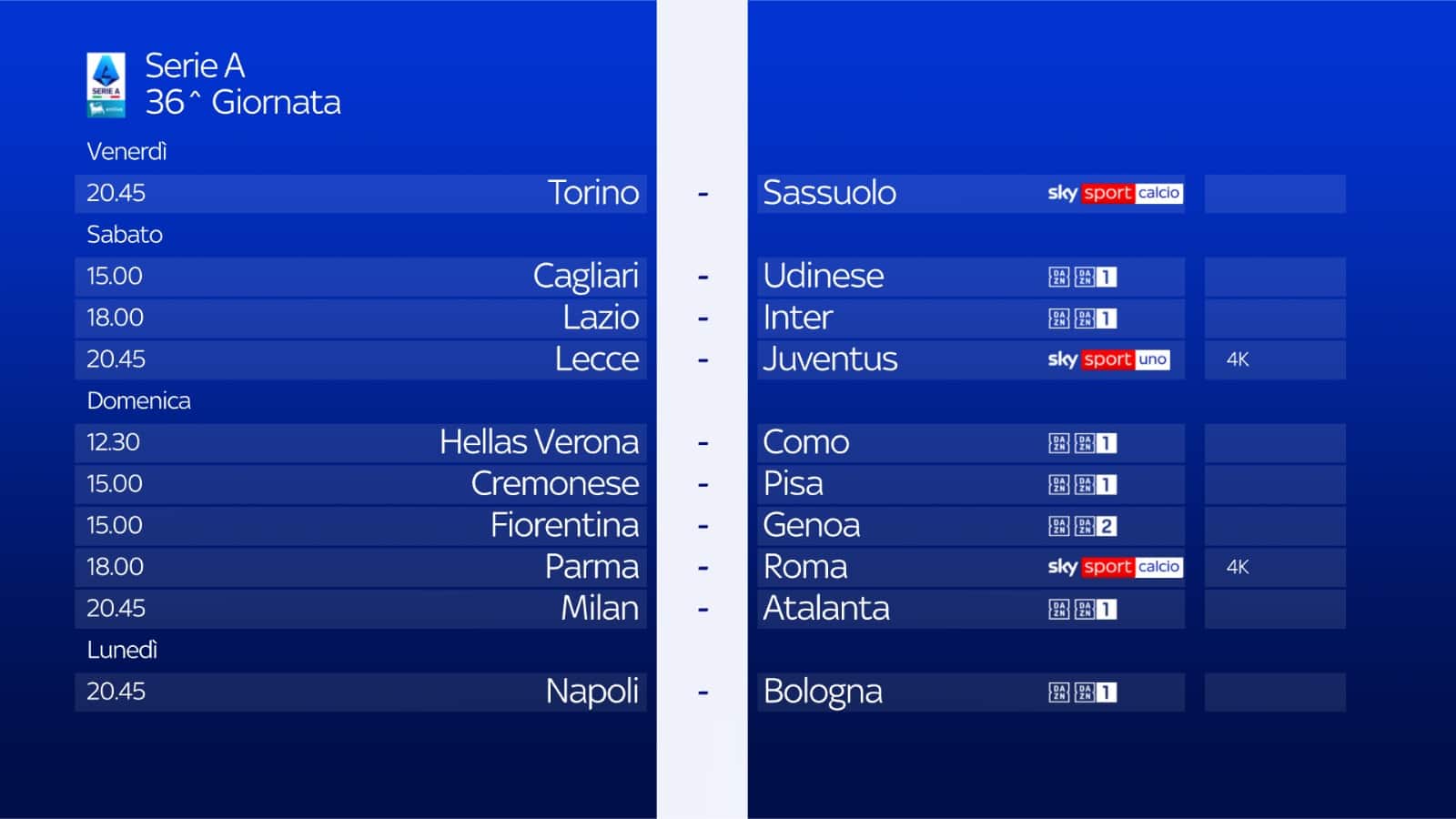
Task: Click DAZN 1 logo beside Udinese
Action: click(1082, 277)
